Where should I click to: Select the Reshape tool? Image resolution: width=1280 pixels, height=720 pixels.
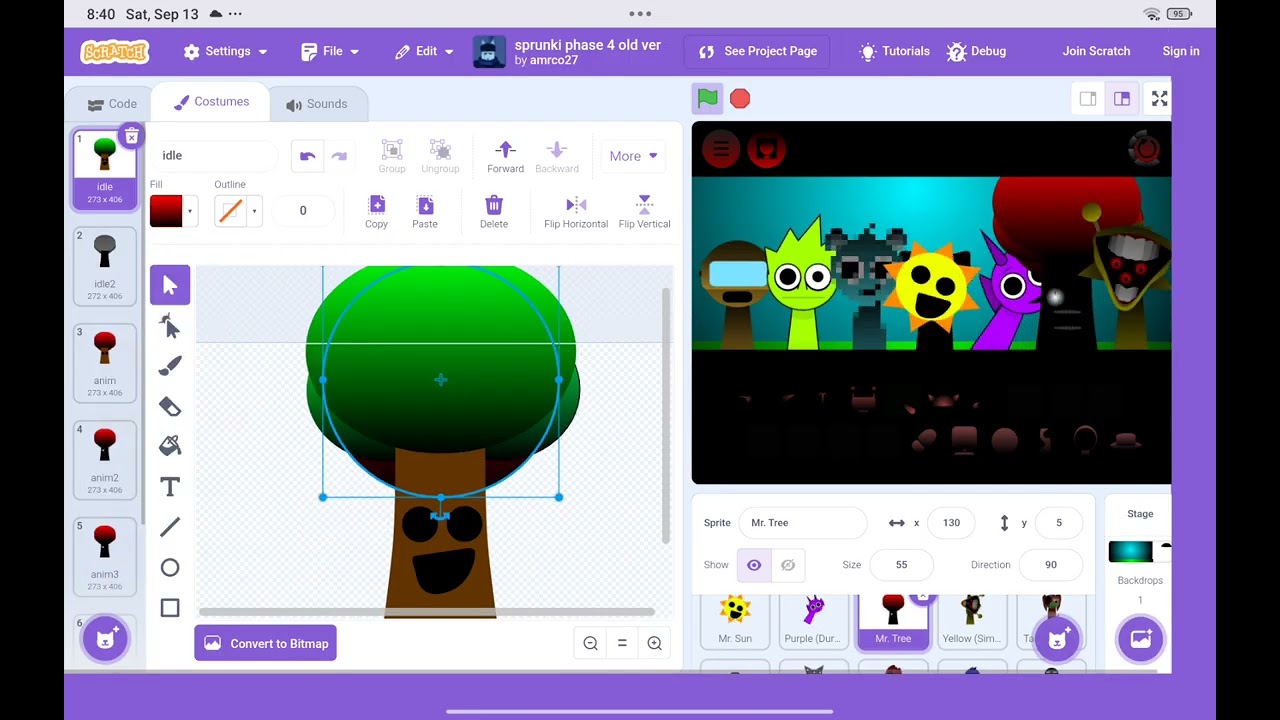tap(170, 326)
